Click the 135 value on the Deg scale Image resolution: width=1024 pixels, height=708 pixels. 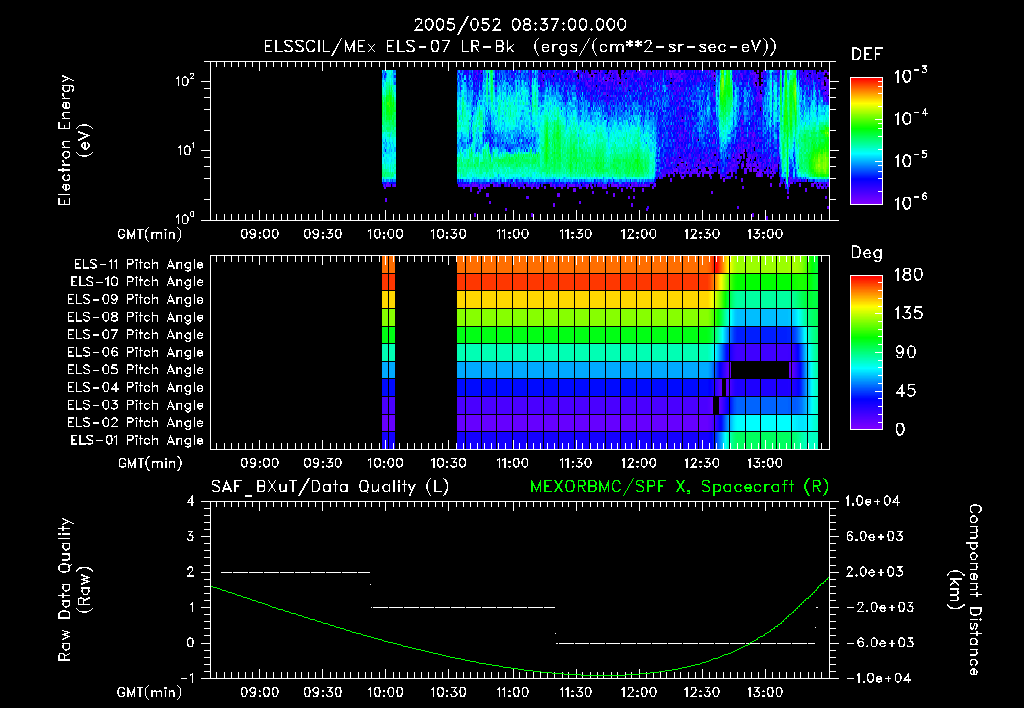click(x=908, y=314)
